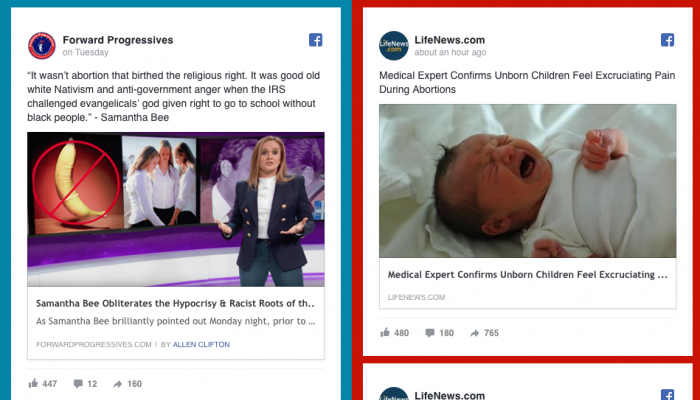Click Facebook icon on Forward Progressives post

(x=315, y=40)
